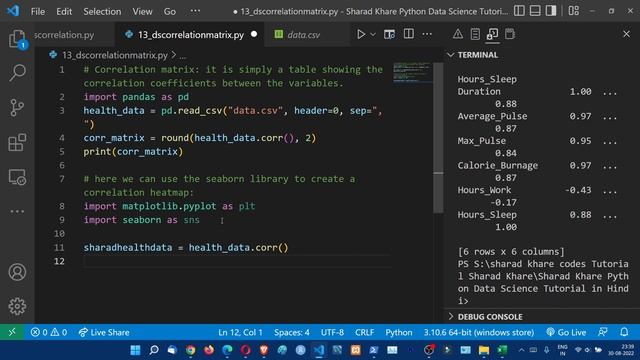Image resolution: width=640 pixels, height=360 pixels.
Task: Open Excel from the taskbar
Action: [502, 350]
